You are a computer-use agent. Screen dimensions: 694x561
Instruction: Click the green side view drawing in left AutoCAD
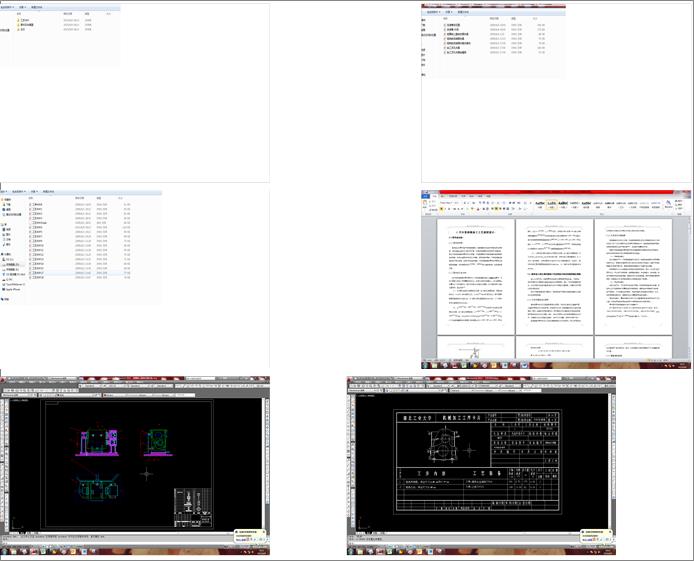(156, 442)
